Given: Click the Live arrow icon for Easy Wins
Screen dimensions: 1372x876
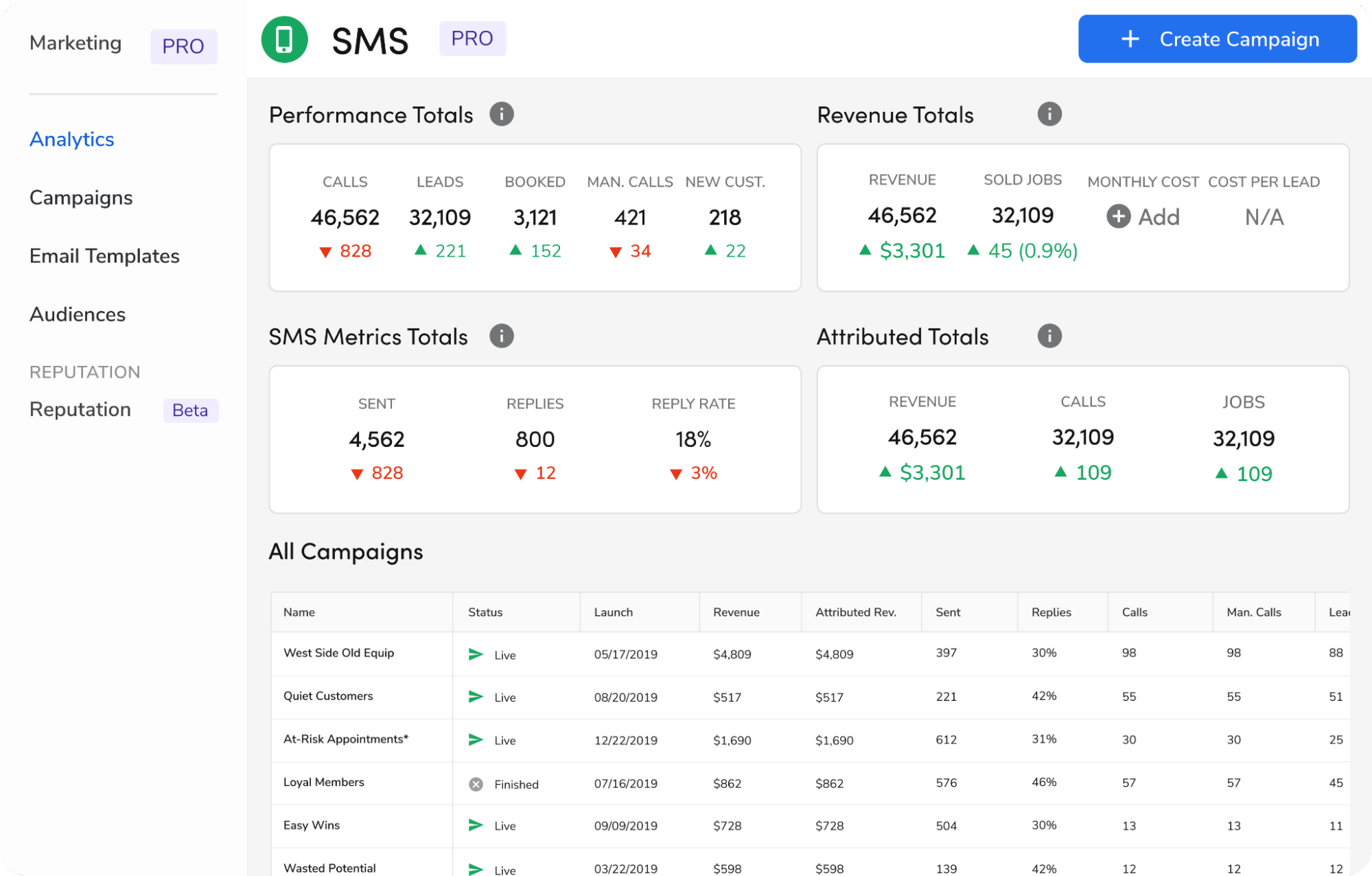Looking at the screenshot, I should pyautogui.click(x=475, y=825).
